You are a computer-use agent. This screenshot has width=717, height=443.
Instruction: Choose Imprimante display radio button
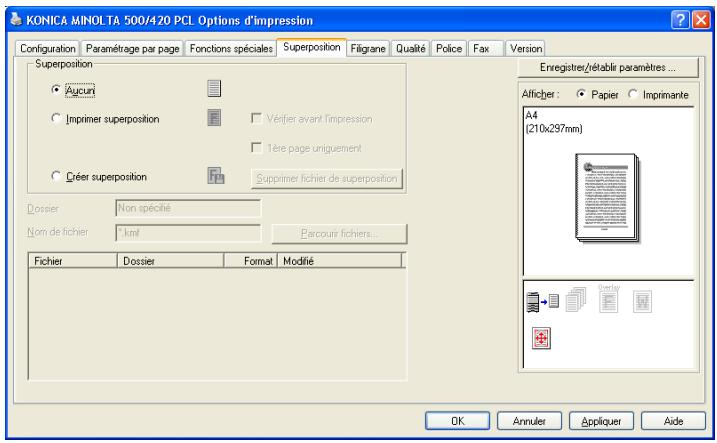point(632,94)
